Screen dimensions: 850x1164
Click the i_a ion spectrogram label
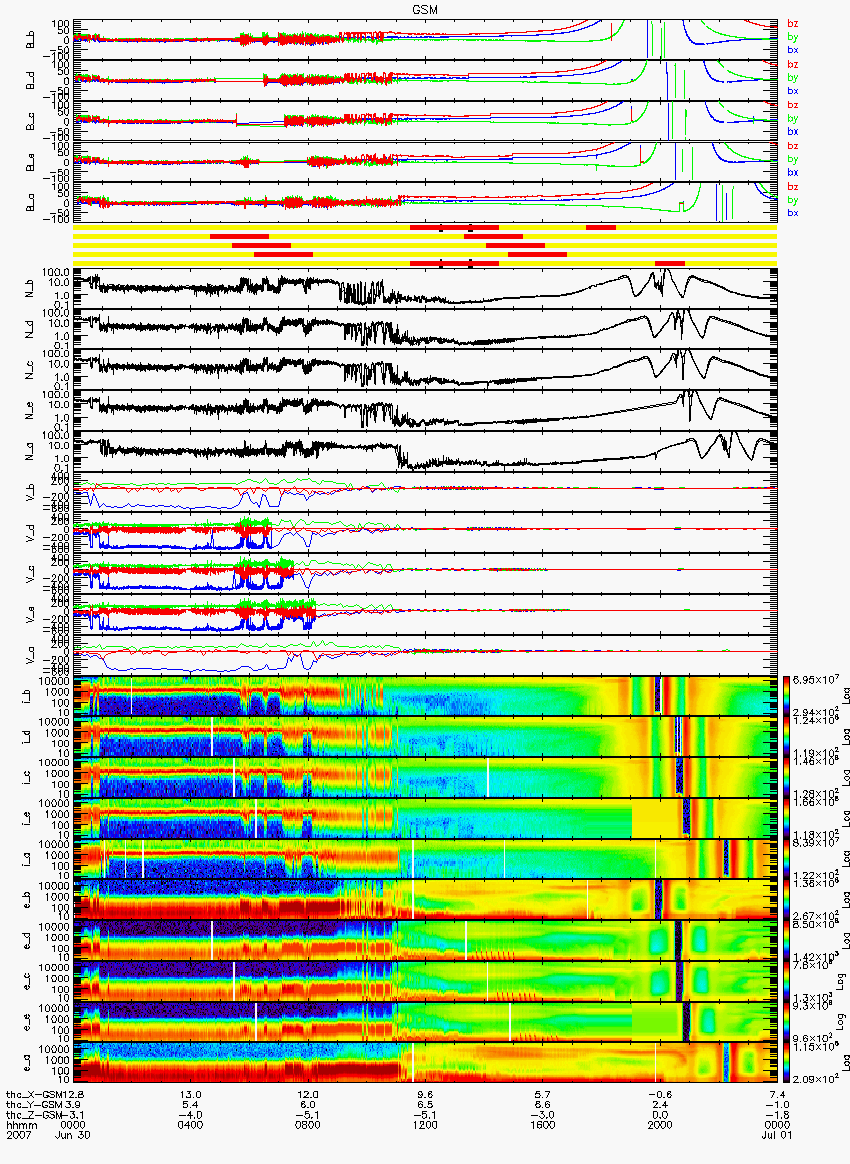[x=28, y=860]
